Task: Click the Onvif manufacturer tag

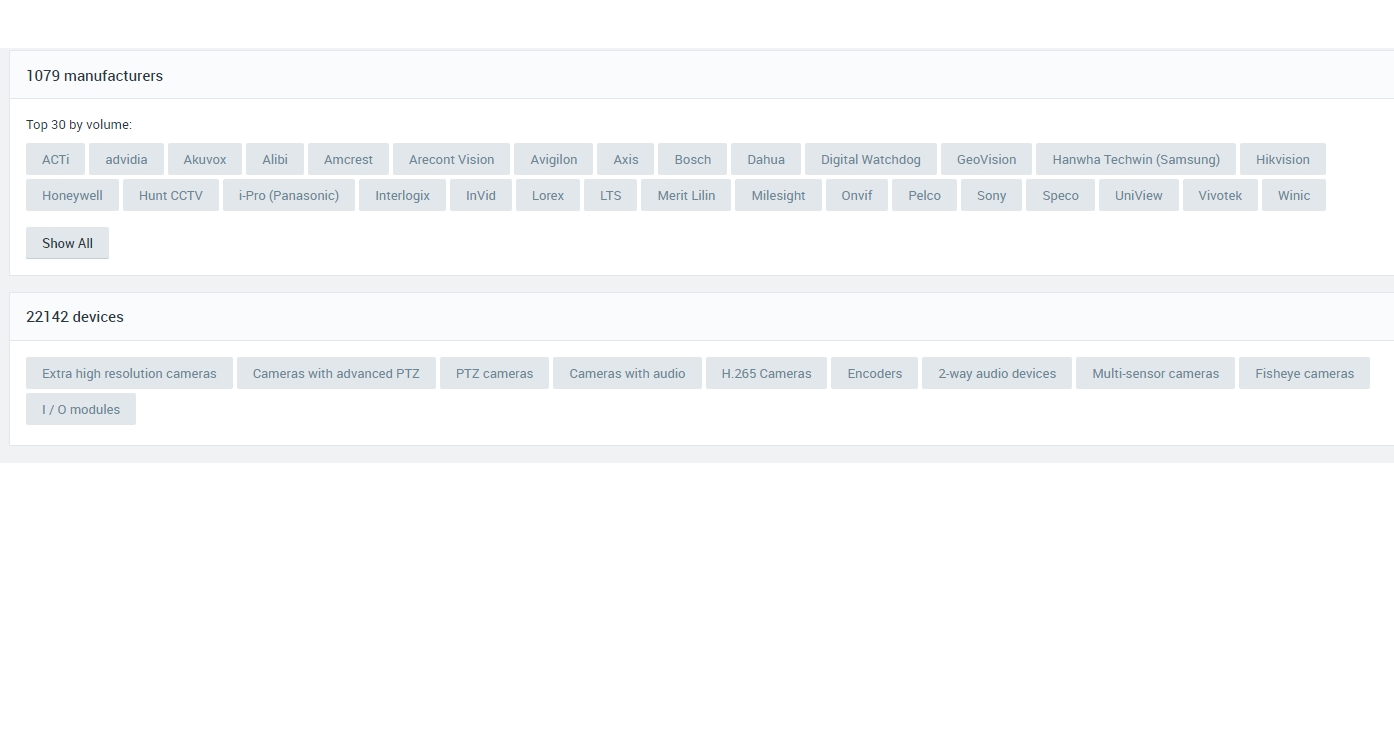Action: point(856,195)
